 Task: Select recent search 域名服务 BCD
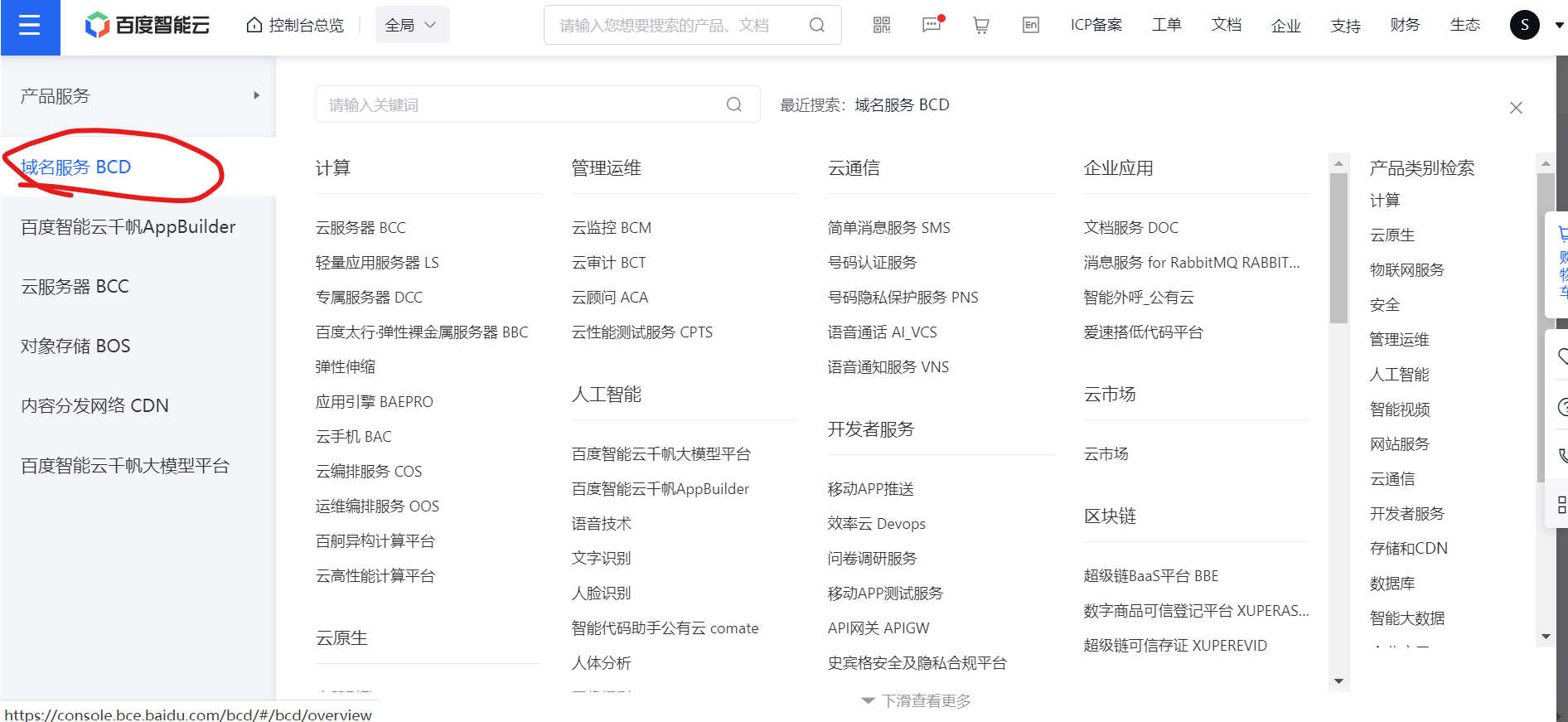(903, 105)
